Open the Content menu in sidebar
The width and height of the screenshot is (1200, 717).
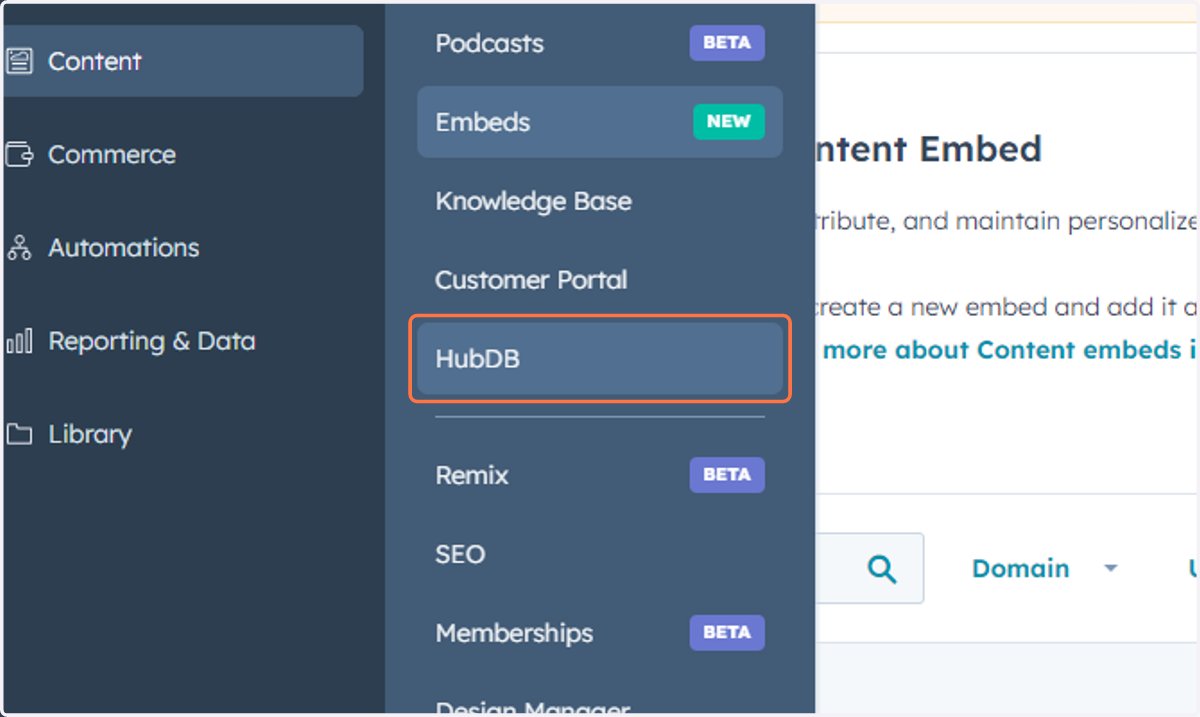(182, 61)
